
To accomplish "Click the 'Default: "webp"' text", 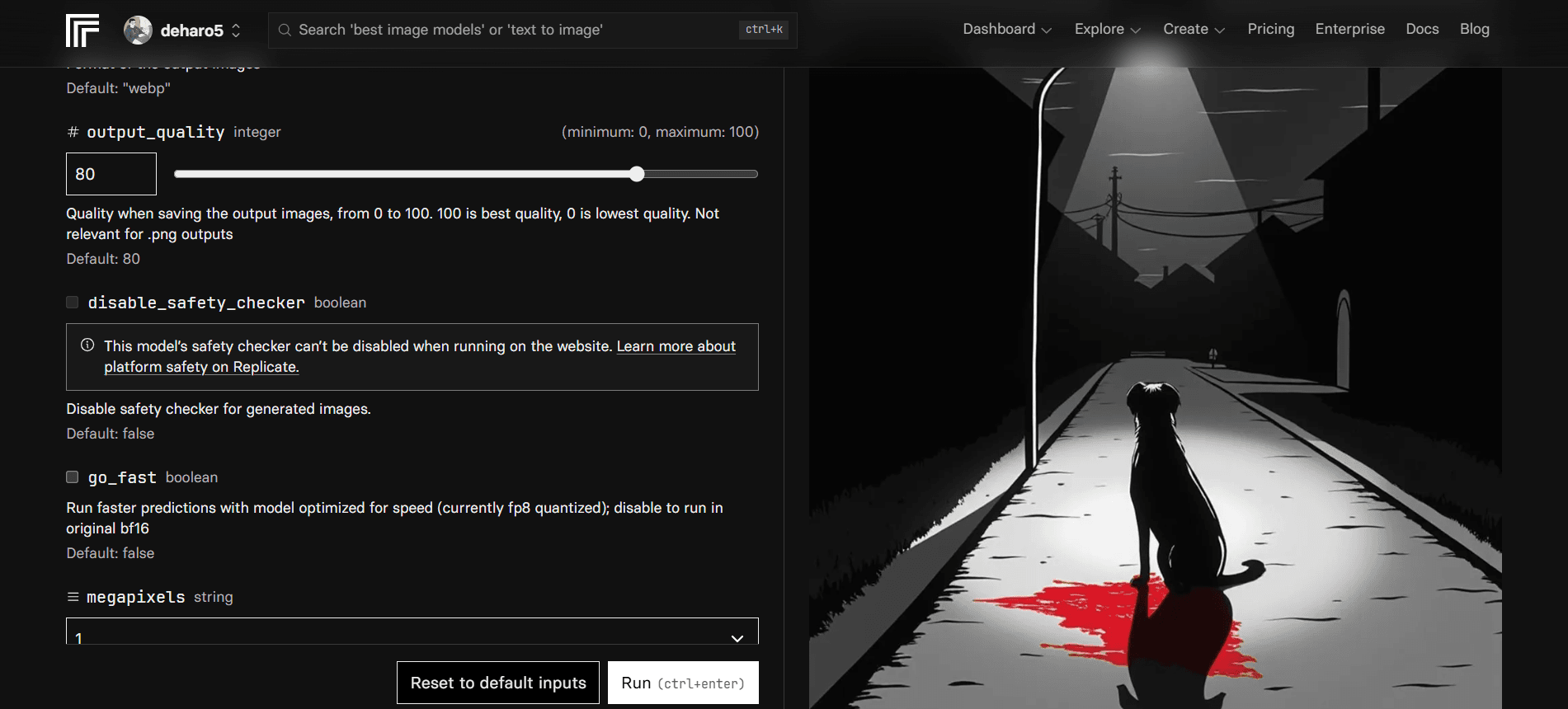I will click(118, 88).
